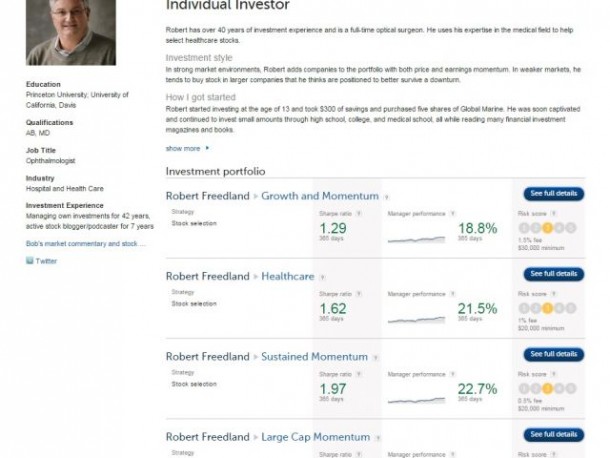610x458 pixels.
Task: Click Risk score help icon in Growth and Momentum
Action: tap(549, 213)
